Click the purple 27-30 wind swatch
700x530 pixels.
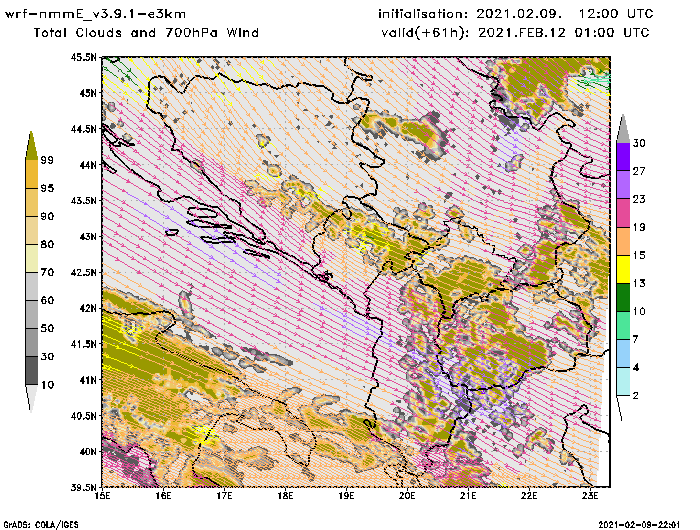623,156
